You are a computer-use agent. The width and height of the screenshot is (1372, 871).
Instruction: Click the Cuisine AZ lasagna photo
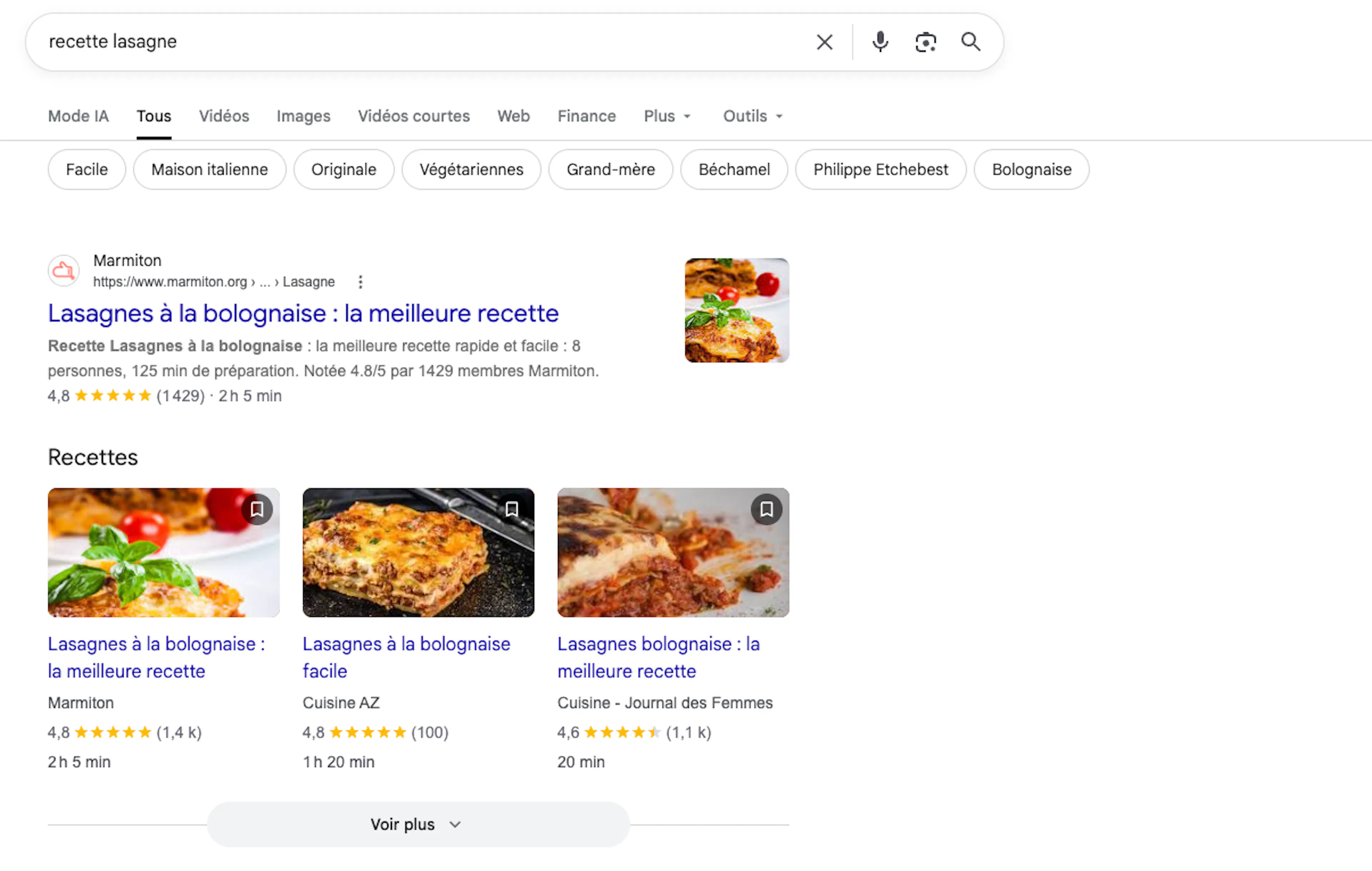coord(418,552)
